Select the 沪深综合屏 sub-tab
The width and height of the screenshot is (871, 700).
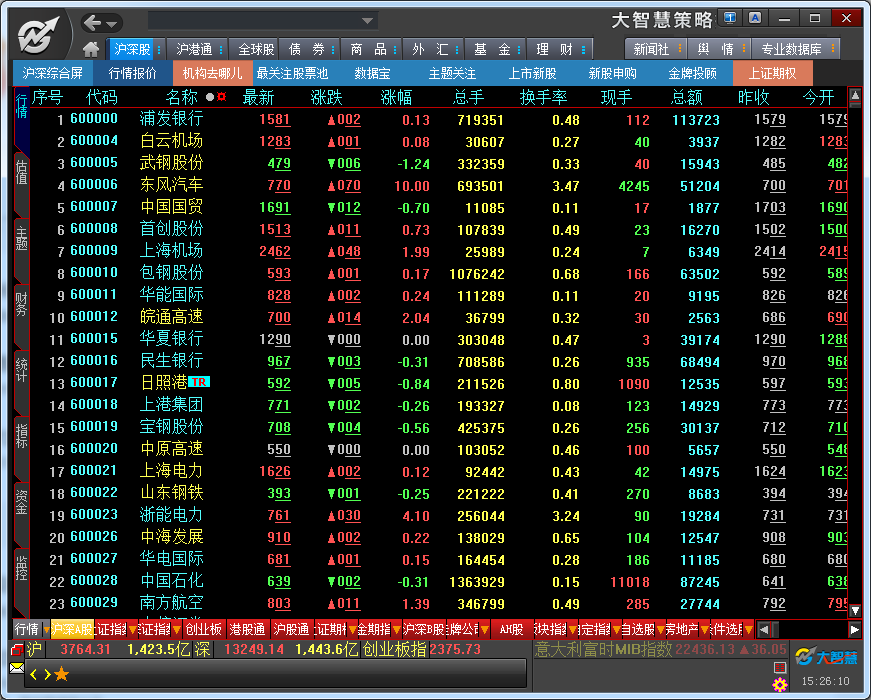(53, 73)
